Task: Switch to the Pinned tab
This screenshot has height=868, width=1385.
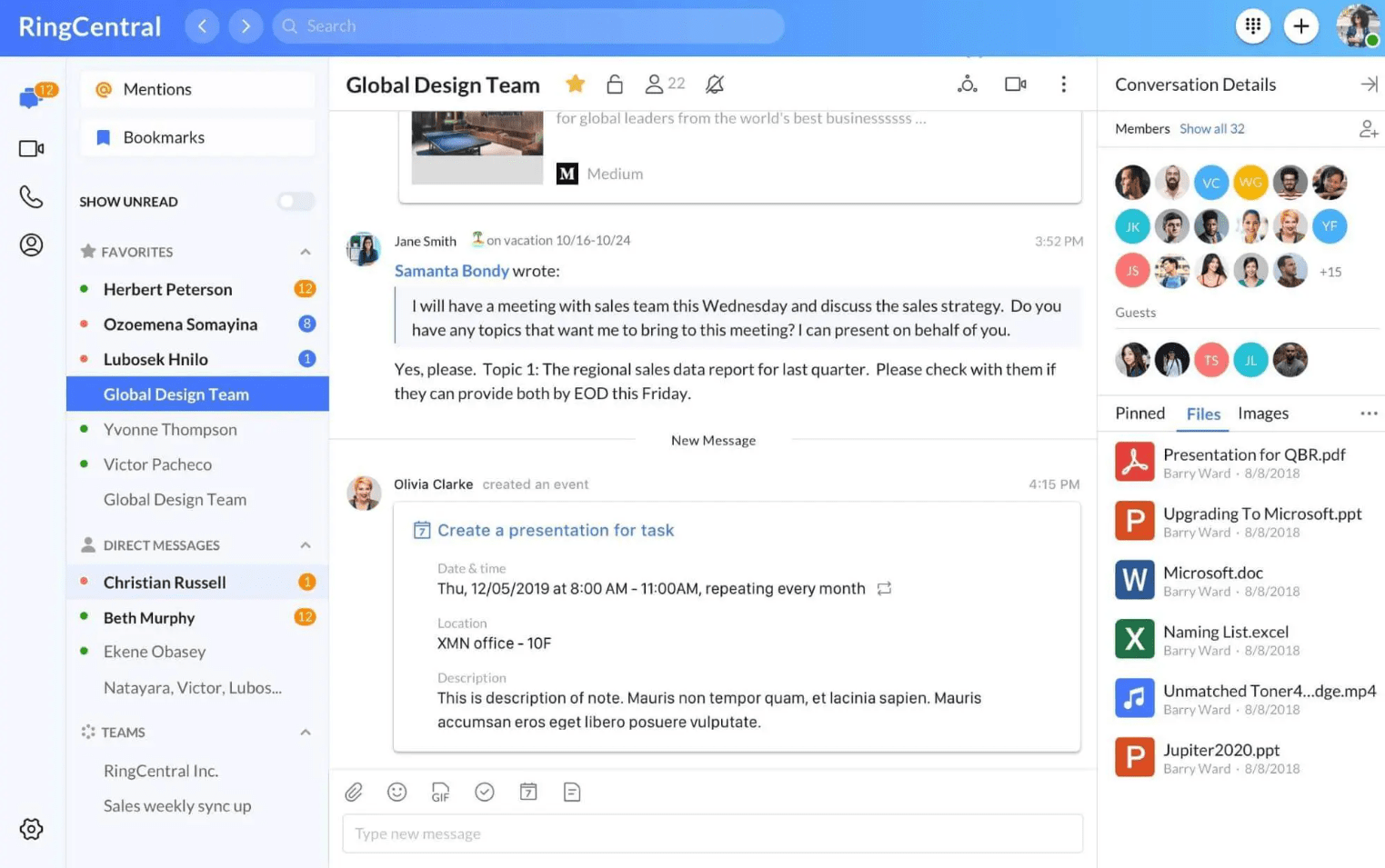Action: tap(1139, 414)
